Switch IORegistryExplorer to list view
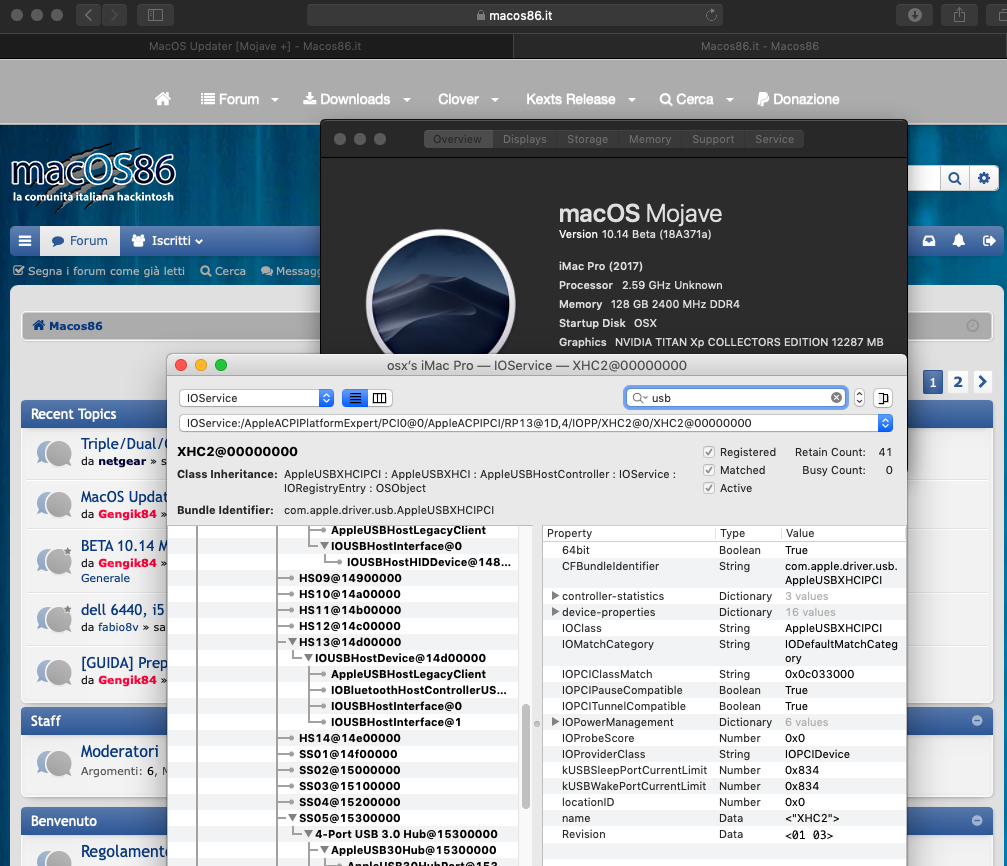Viewport: 1007px width, 866px height. (x=355, y=398)
